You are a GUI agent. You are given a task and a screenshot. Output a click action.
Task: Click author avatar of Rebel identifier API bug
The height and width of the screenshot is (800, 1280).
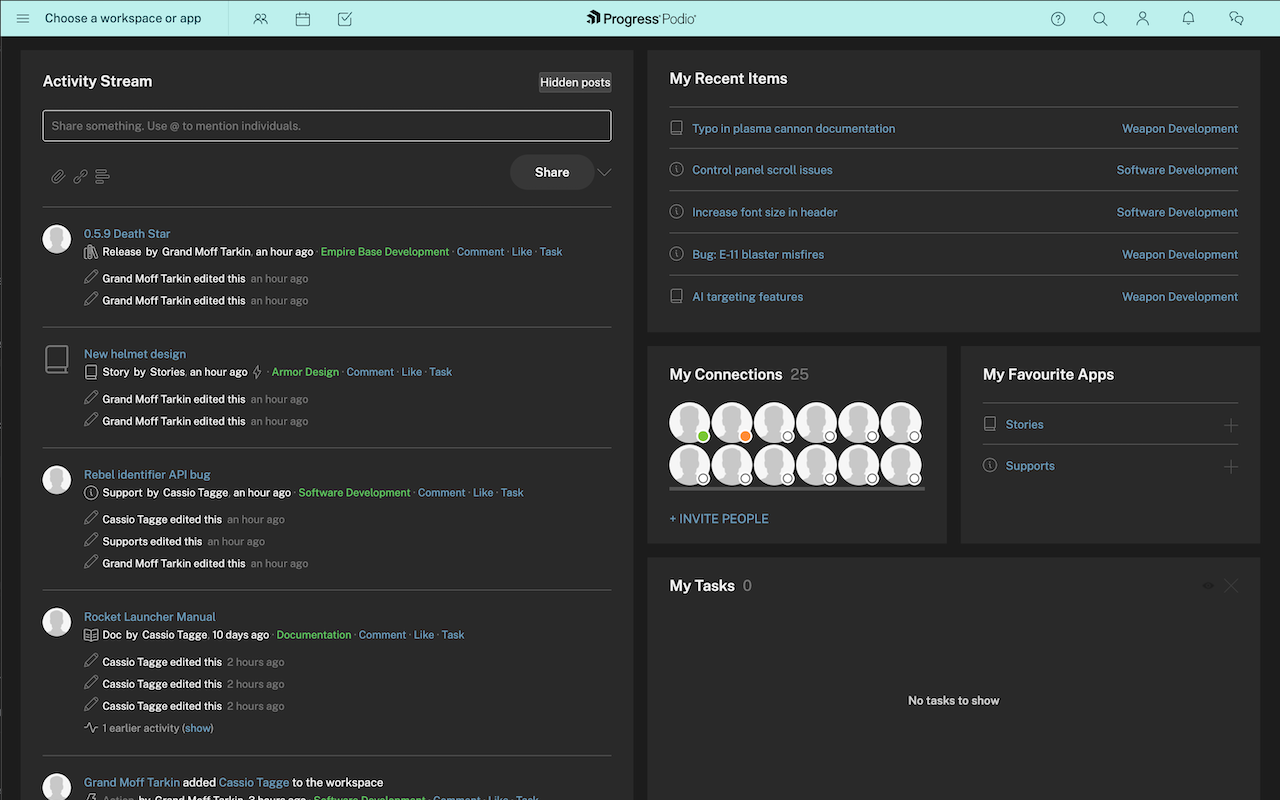[x=57, y=480]
